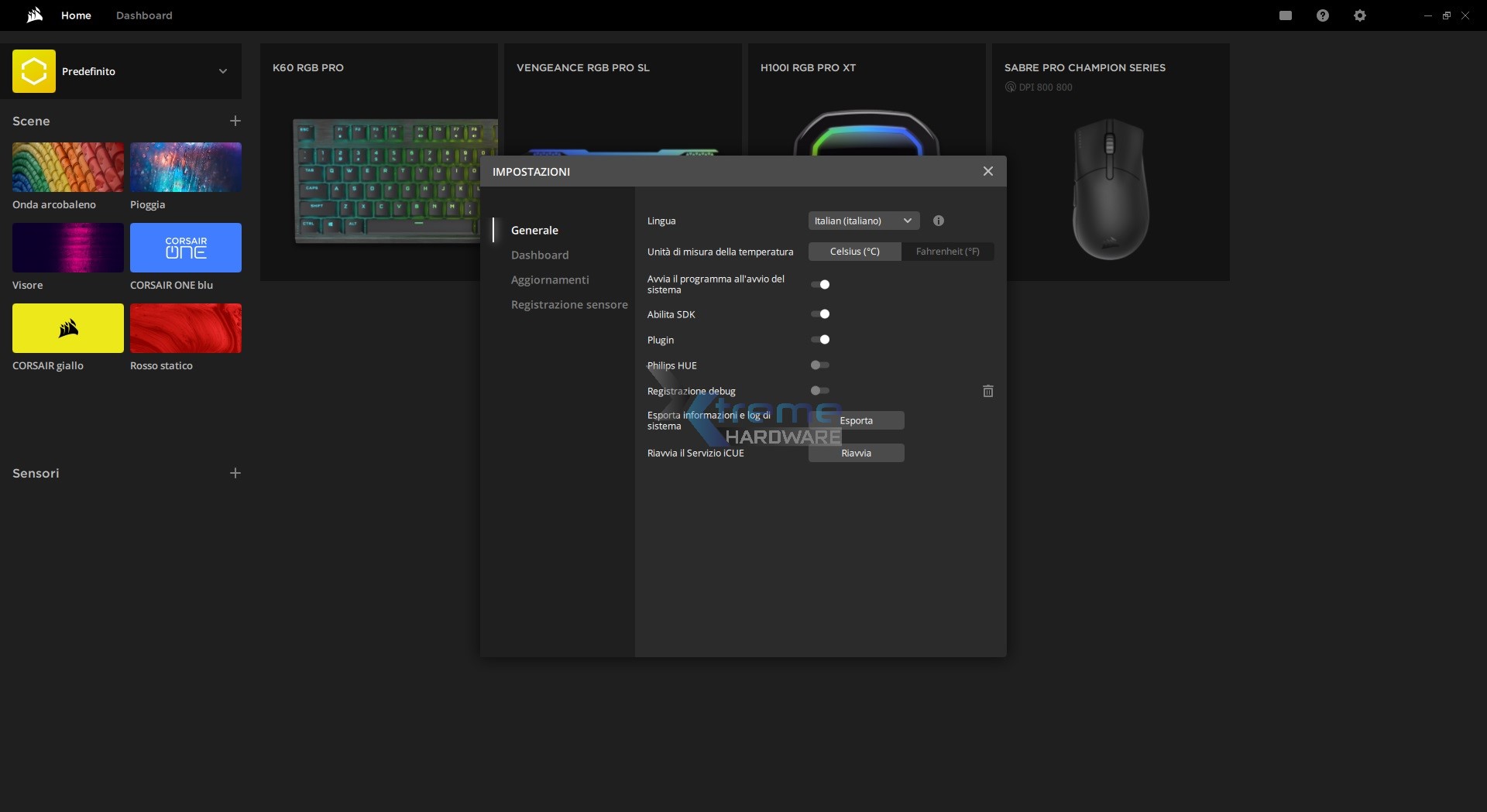
Task: Expand the Predefinito profile dropdown
Action: 222,71
